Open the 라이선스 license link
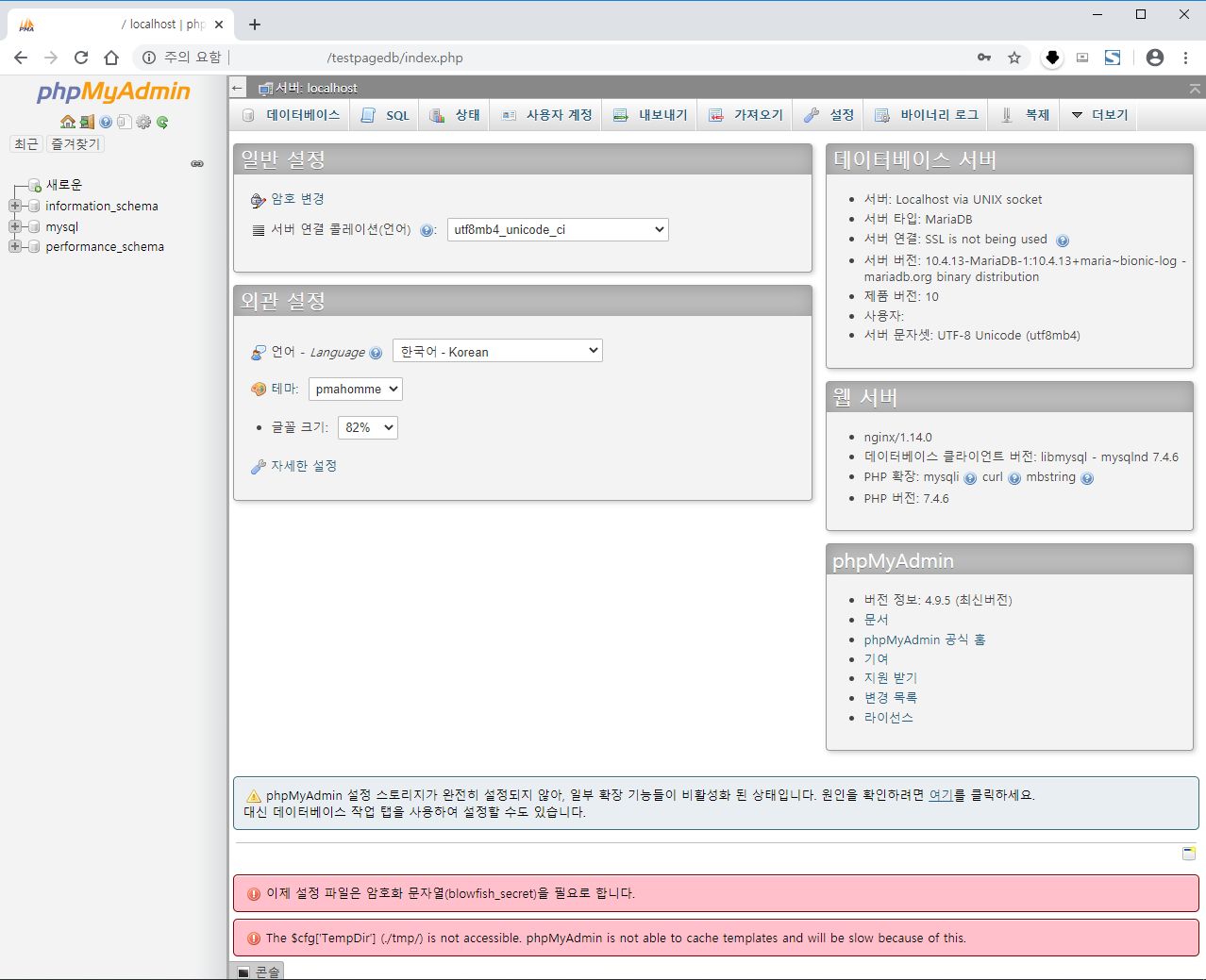Viewport: 1206px width, 980px height. pyautogui.click(x=888, y=718)
